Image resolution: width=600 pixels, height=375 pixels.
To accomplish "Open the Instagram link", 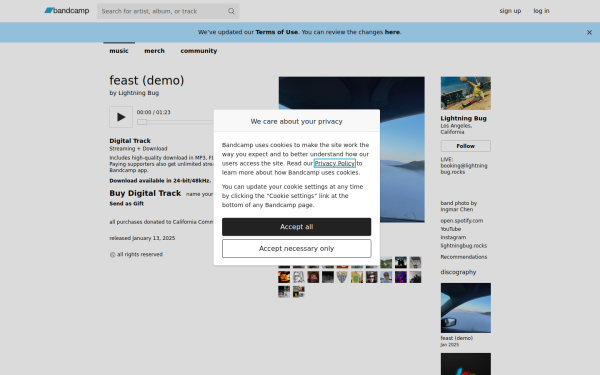I will coord(453,237).
